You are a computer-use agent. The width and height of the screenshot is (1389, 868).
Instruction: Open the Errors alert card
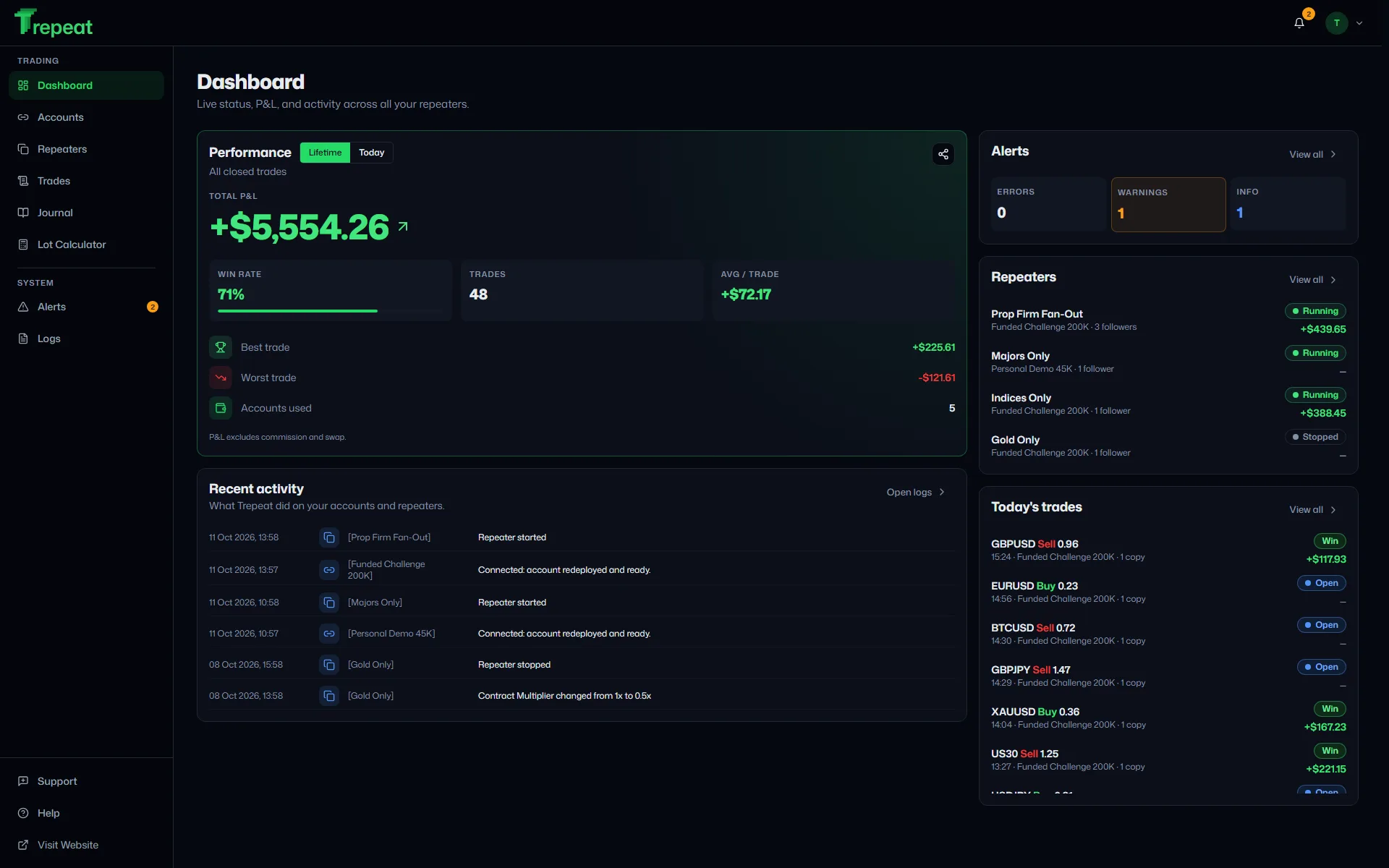(x=1048, y=204)
